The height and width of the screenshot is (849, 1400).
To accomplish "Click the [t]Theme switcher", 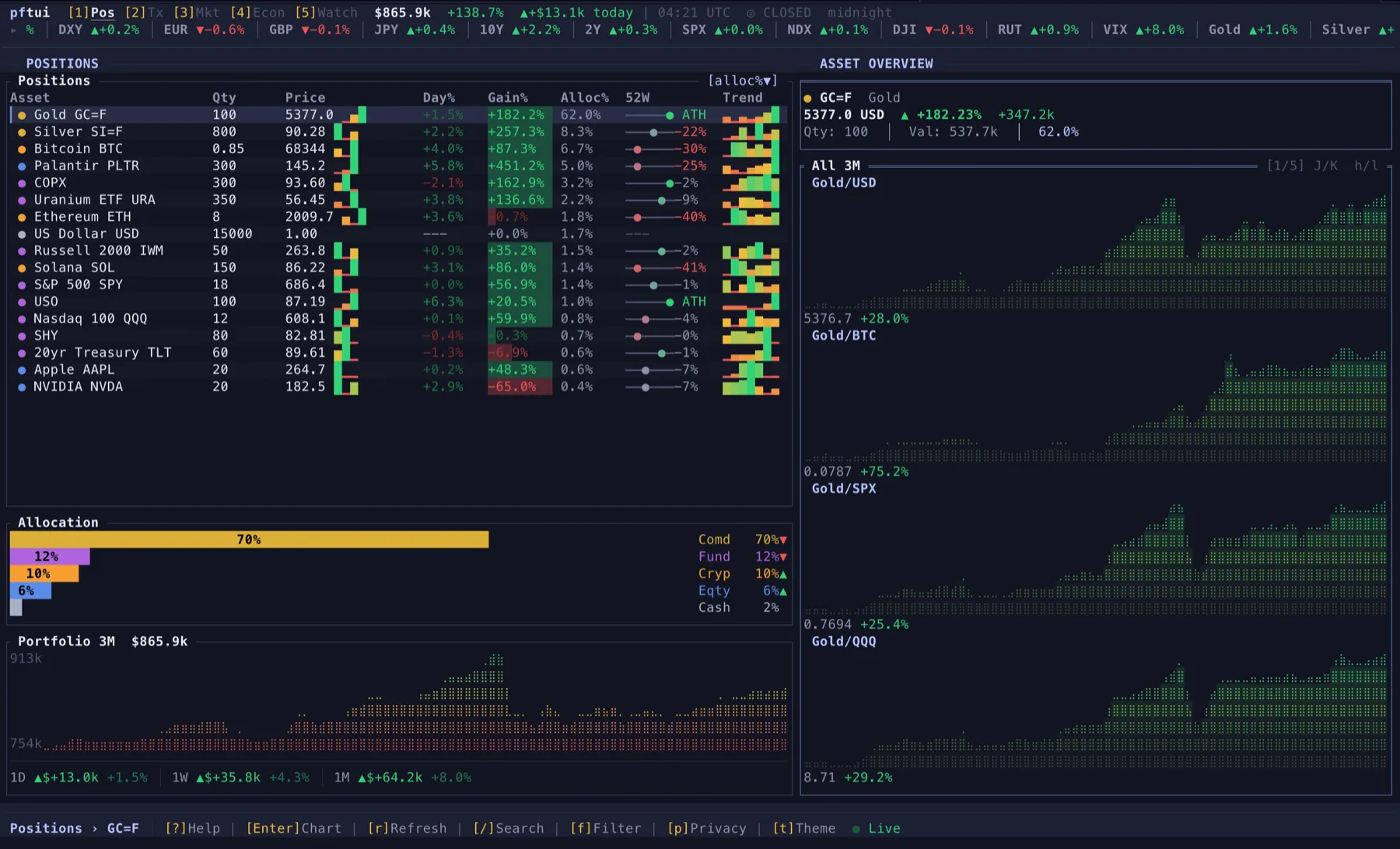I will (x=803, y=828).
